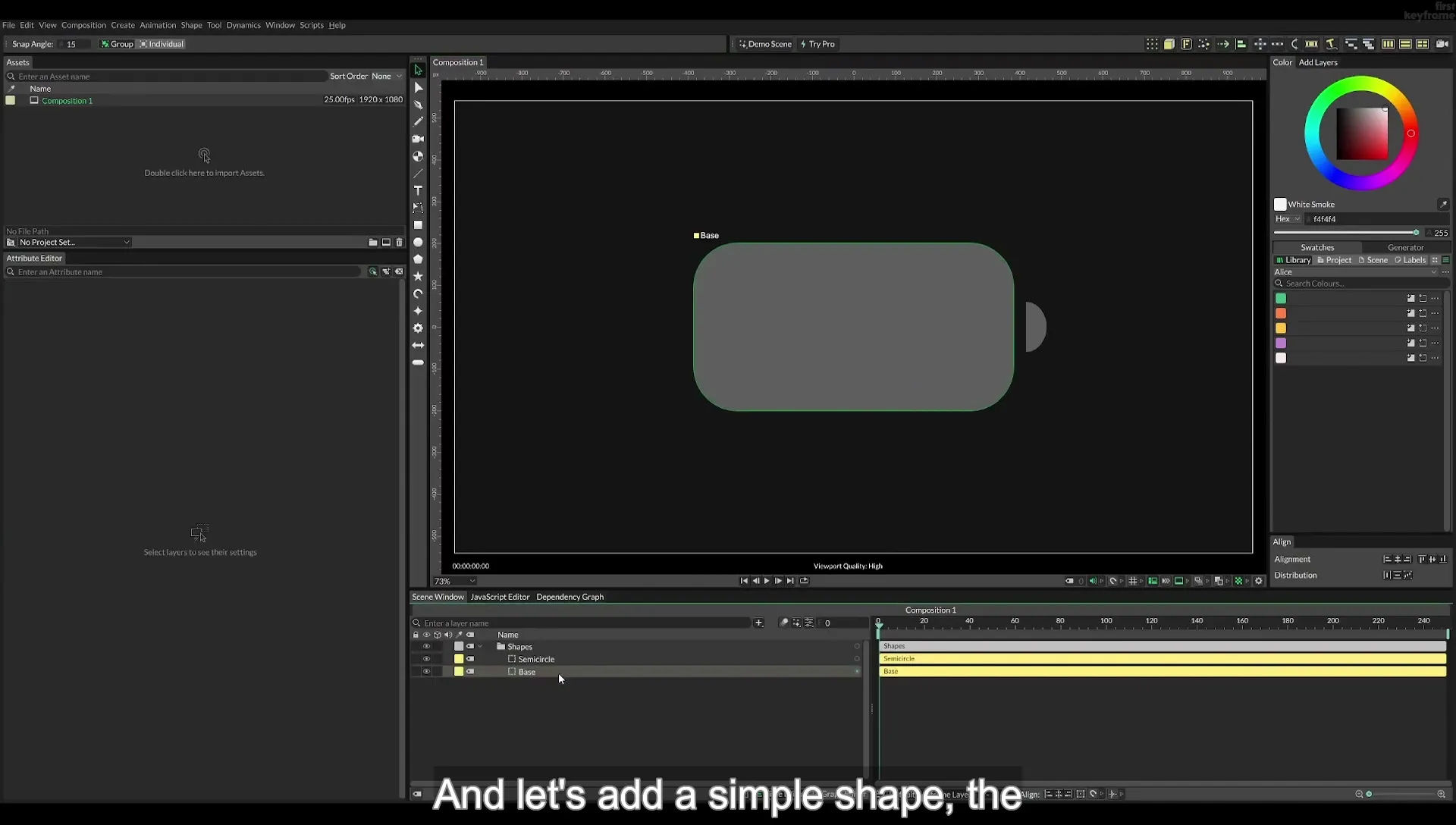The height and width of the screenshot is (825, 1456).
Task: Select the Camera tool
Action: tap(418, 139)
